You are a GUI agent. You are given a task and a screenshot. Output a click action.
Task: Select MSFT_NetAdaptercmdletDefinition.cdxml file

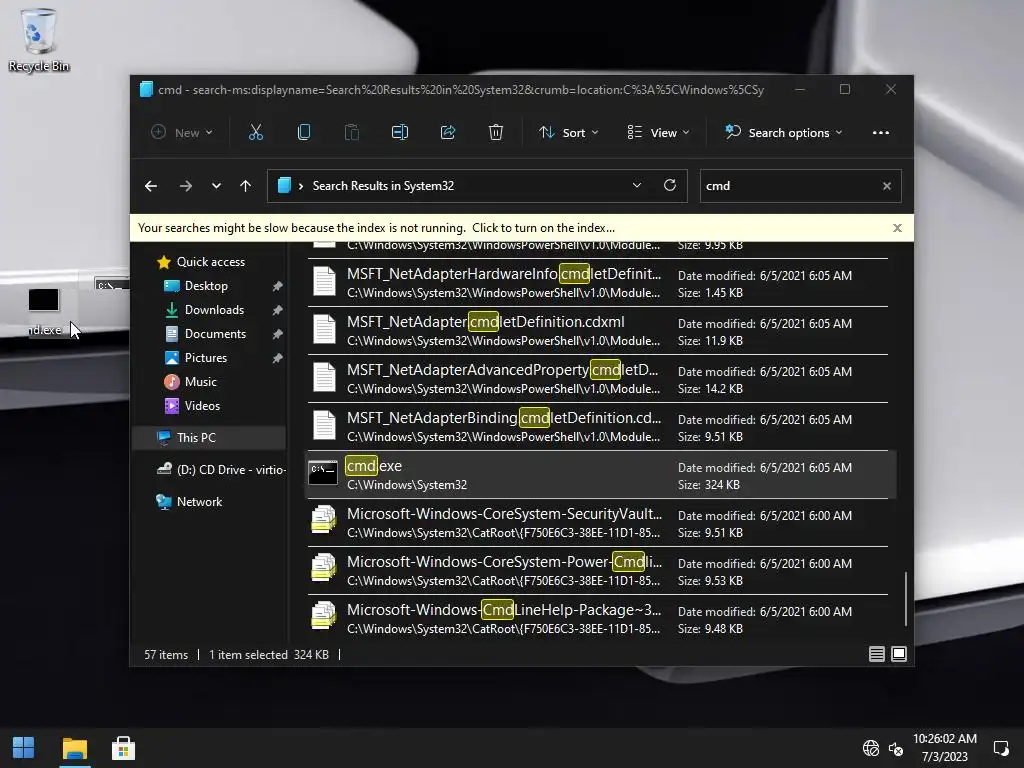598,331
